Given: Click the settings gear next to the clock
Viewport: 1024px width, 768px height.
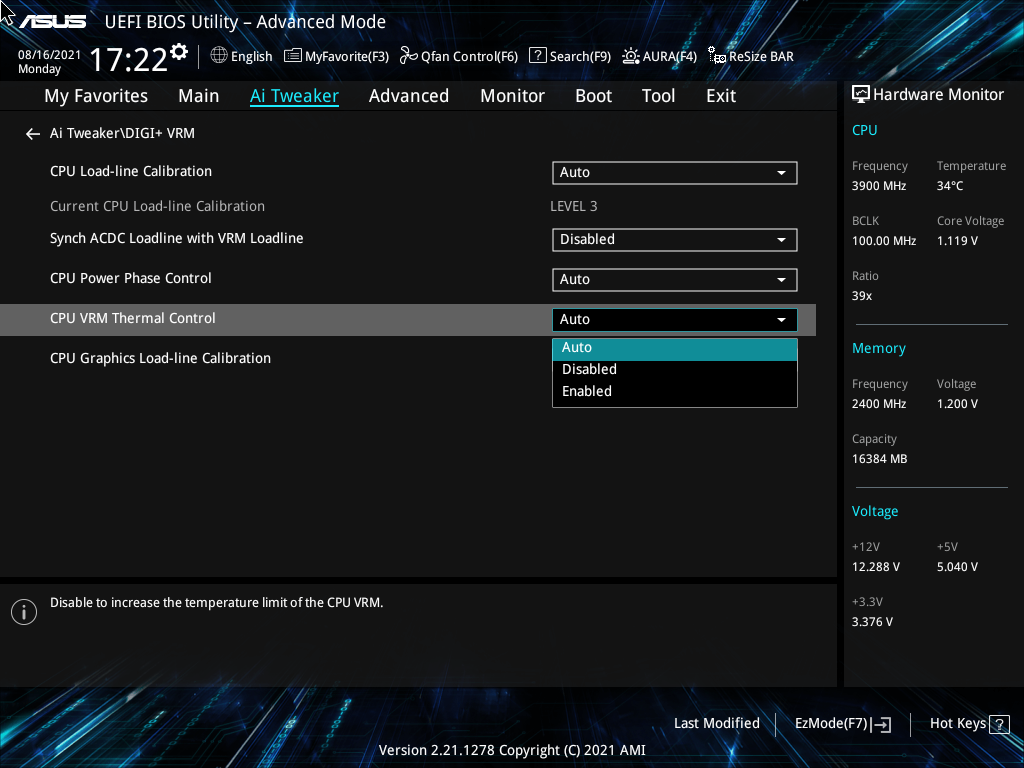Looking at the screenshot, I should [179, 52].
